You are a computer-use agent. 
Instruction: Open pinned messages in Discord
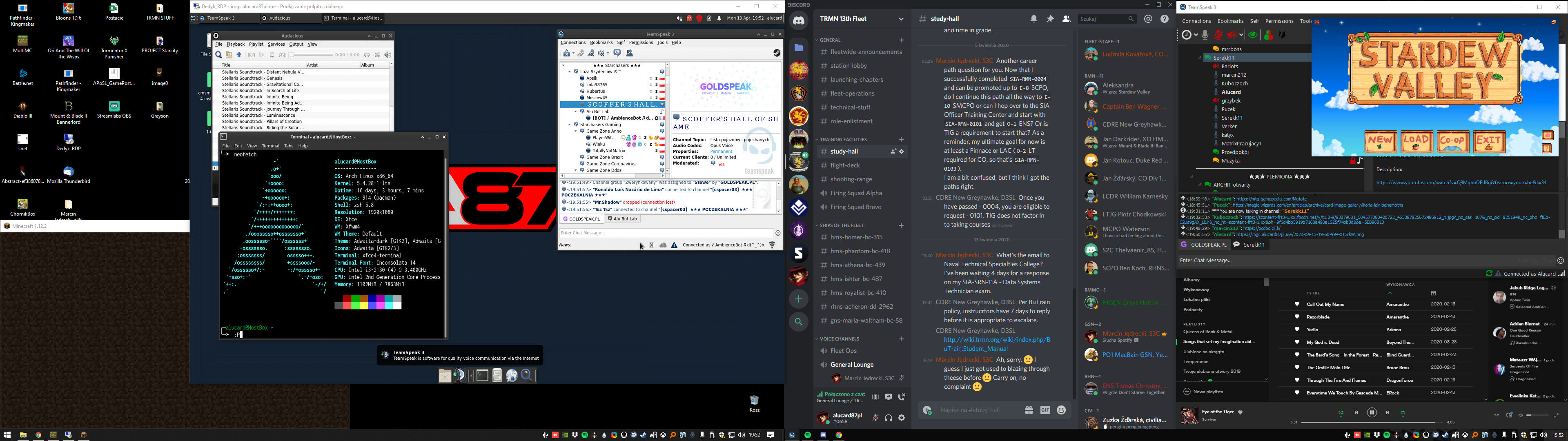pos(1050,20)
